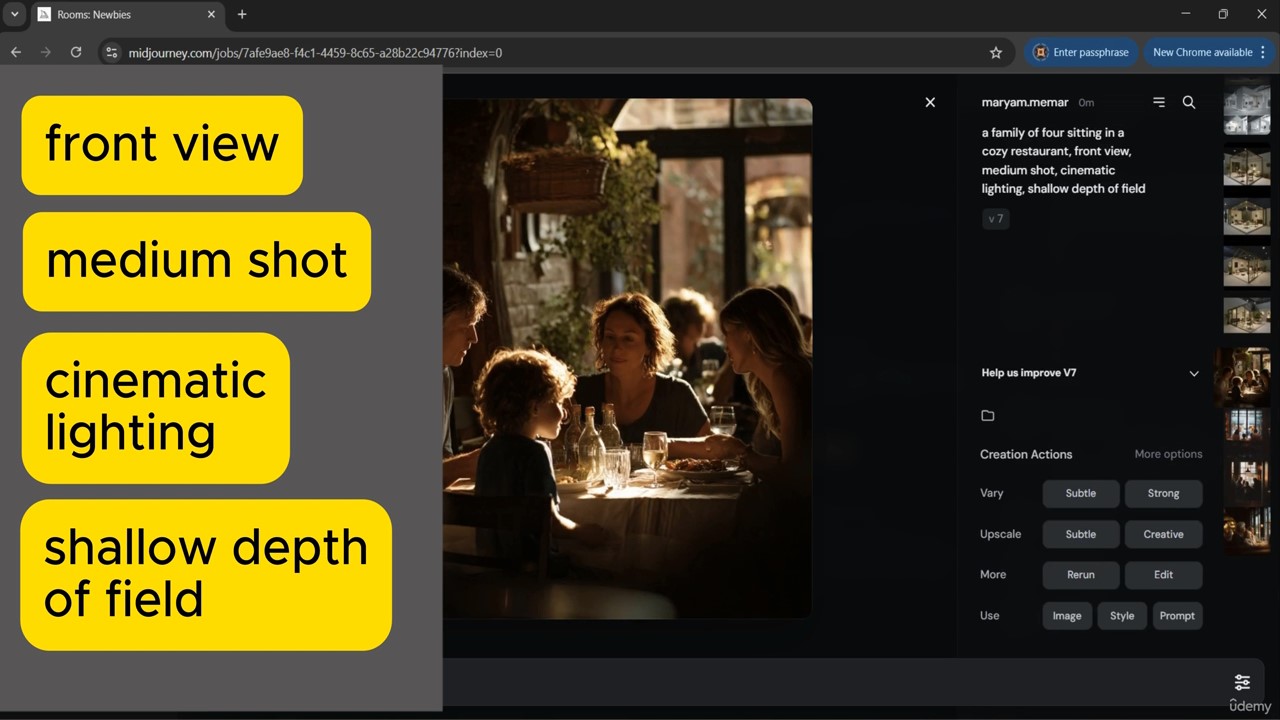Click the browser forward arrow

click(x=45, y=52)
